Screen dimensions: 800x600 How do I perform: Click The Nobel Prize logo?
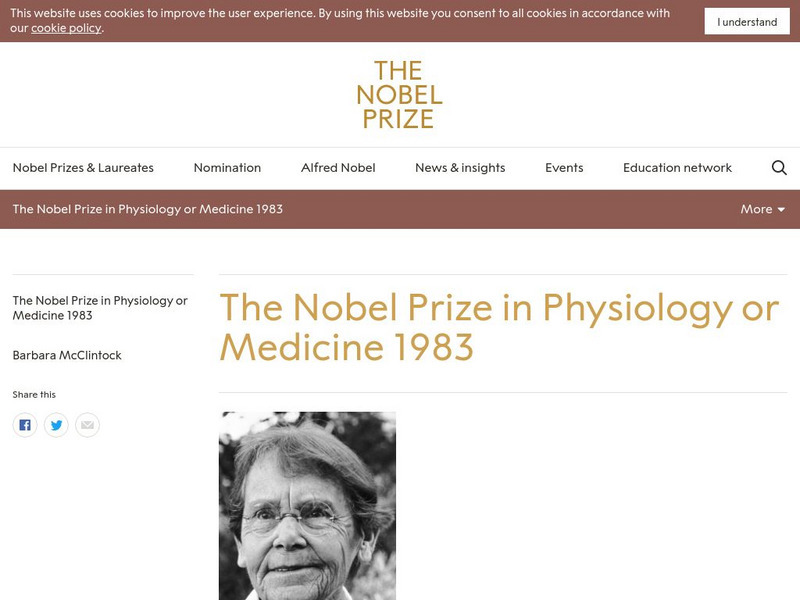coord(399,95)
